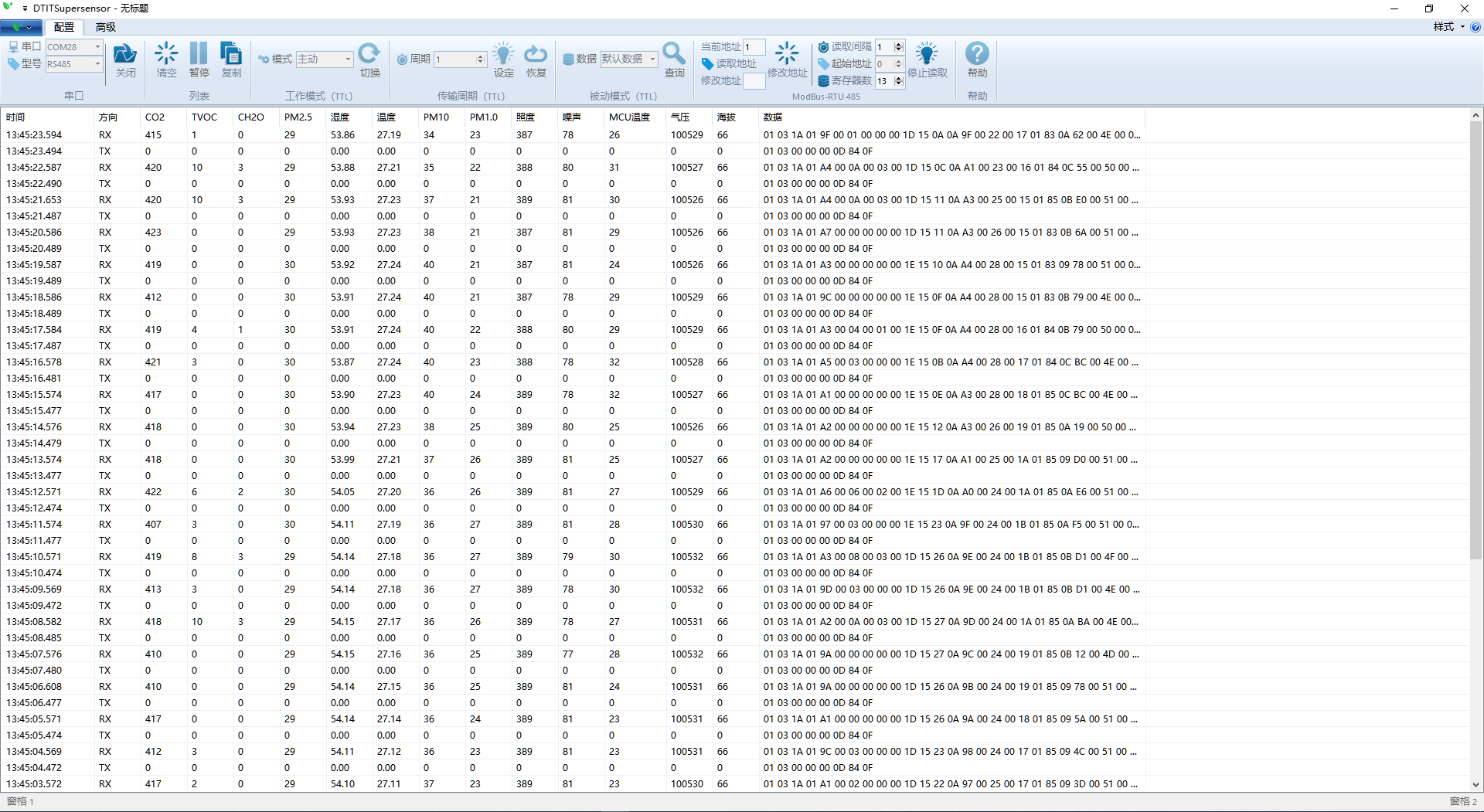Click the humidity value 54.05
The width and height of the screenshot is (1484, 812).
tap(342, 491)
